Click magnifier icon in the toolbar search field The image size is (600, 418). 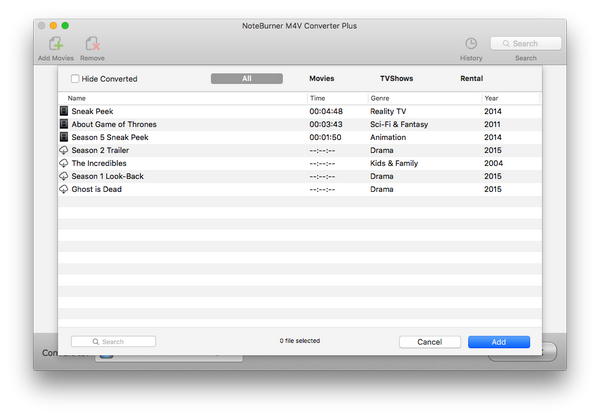click(506, 44)
